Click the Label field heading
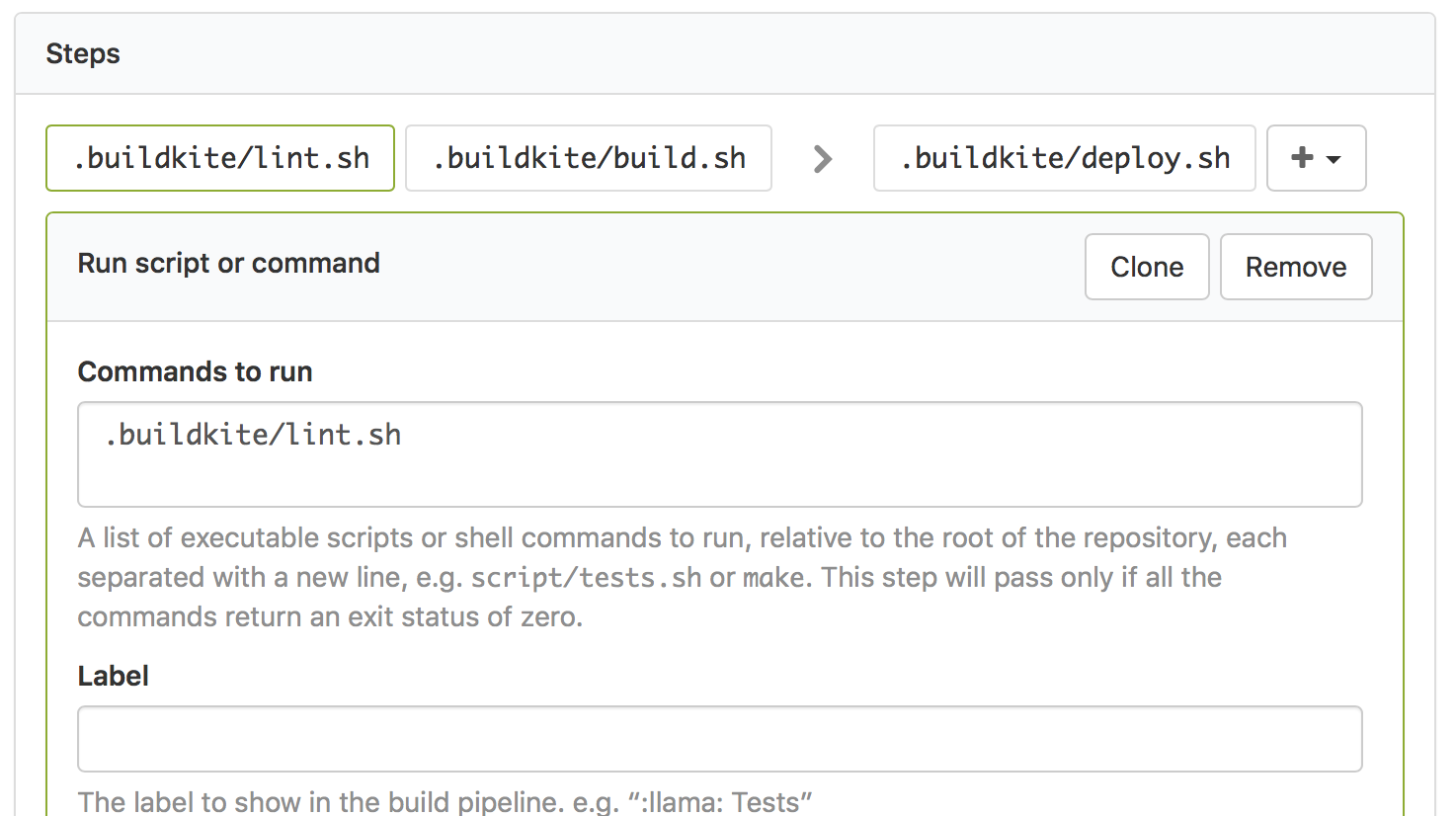Screen dimensions: 1456x816 113,676
